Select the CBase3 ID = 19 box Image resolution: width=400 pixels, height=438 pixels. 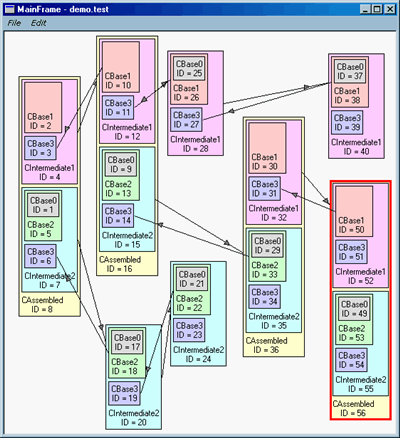click(124, 393)
